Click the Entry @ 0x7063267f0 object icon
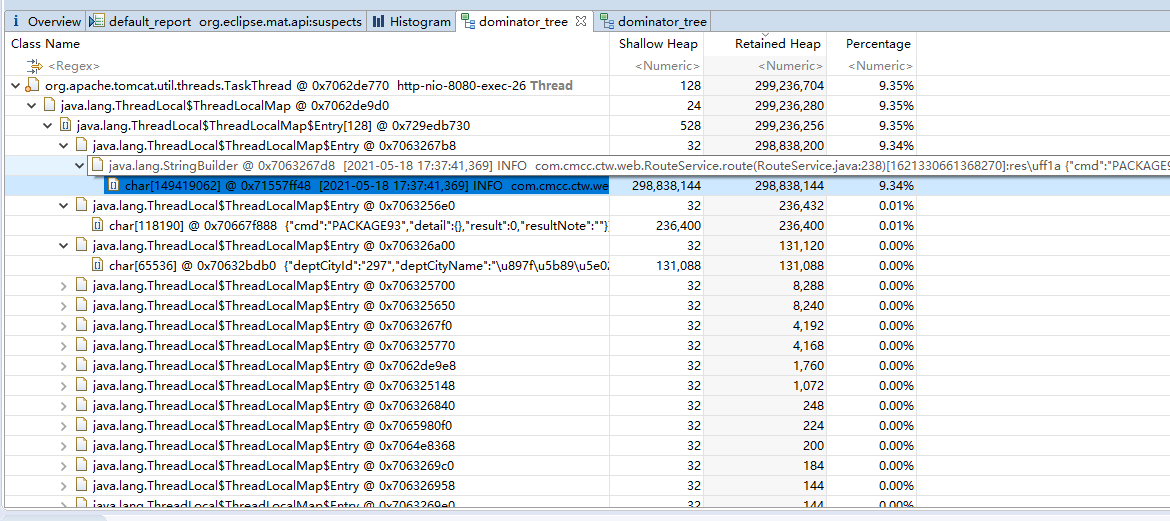Viewport: 1170px width, 521px height. pyautogui.click(x=81, y=325)
